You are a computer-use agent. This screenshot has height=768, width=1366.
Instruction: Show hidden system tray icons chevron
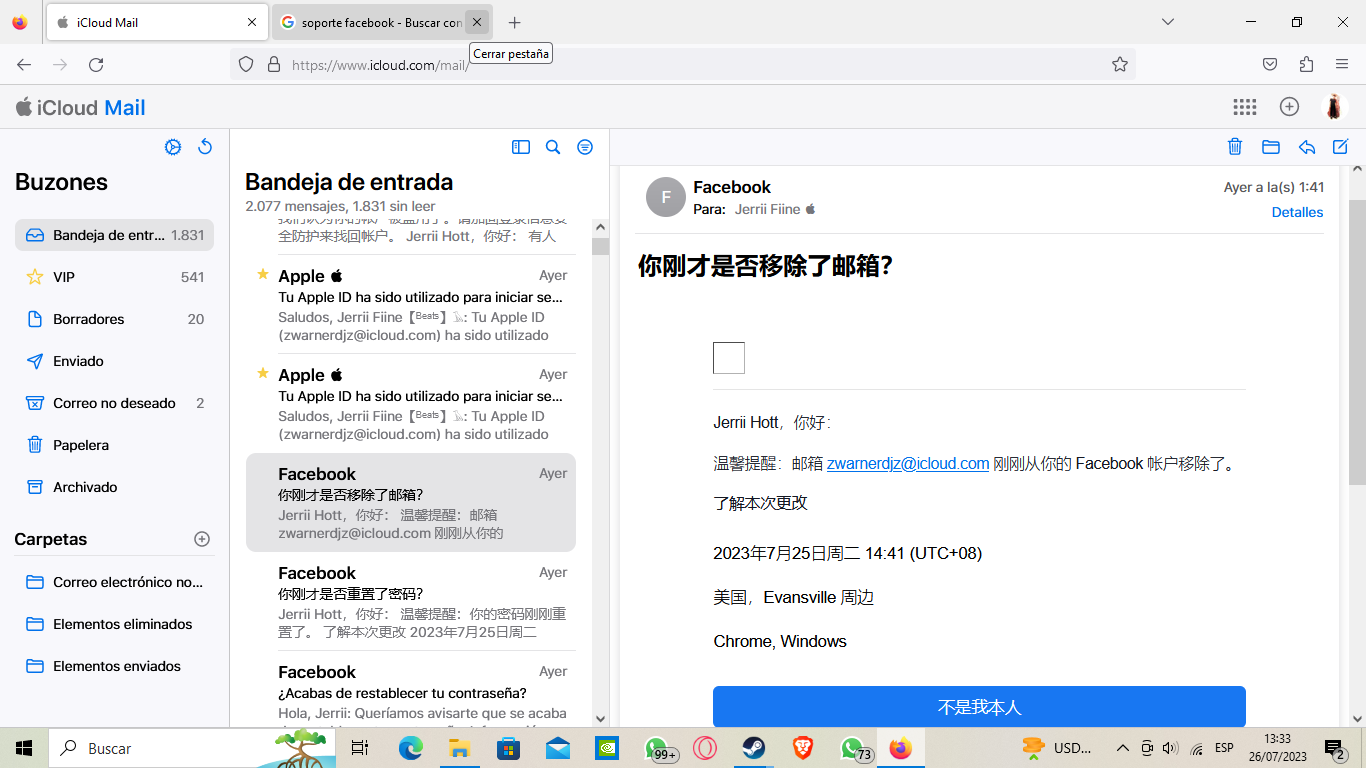coord(1122,748)
